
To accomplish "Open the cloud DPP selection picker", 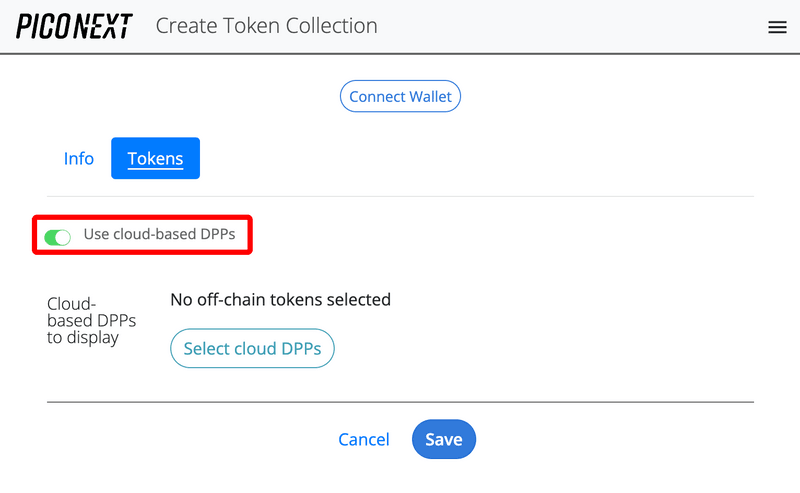I will [252, 349].
